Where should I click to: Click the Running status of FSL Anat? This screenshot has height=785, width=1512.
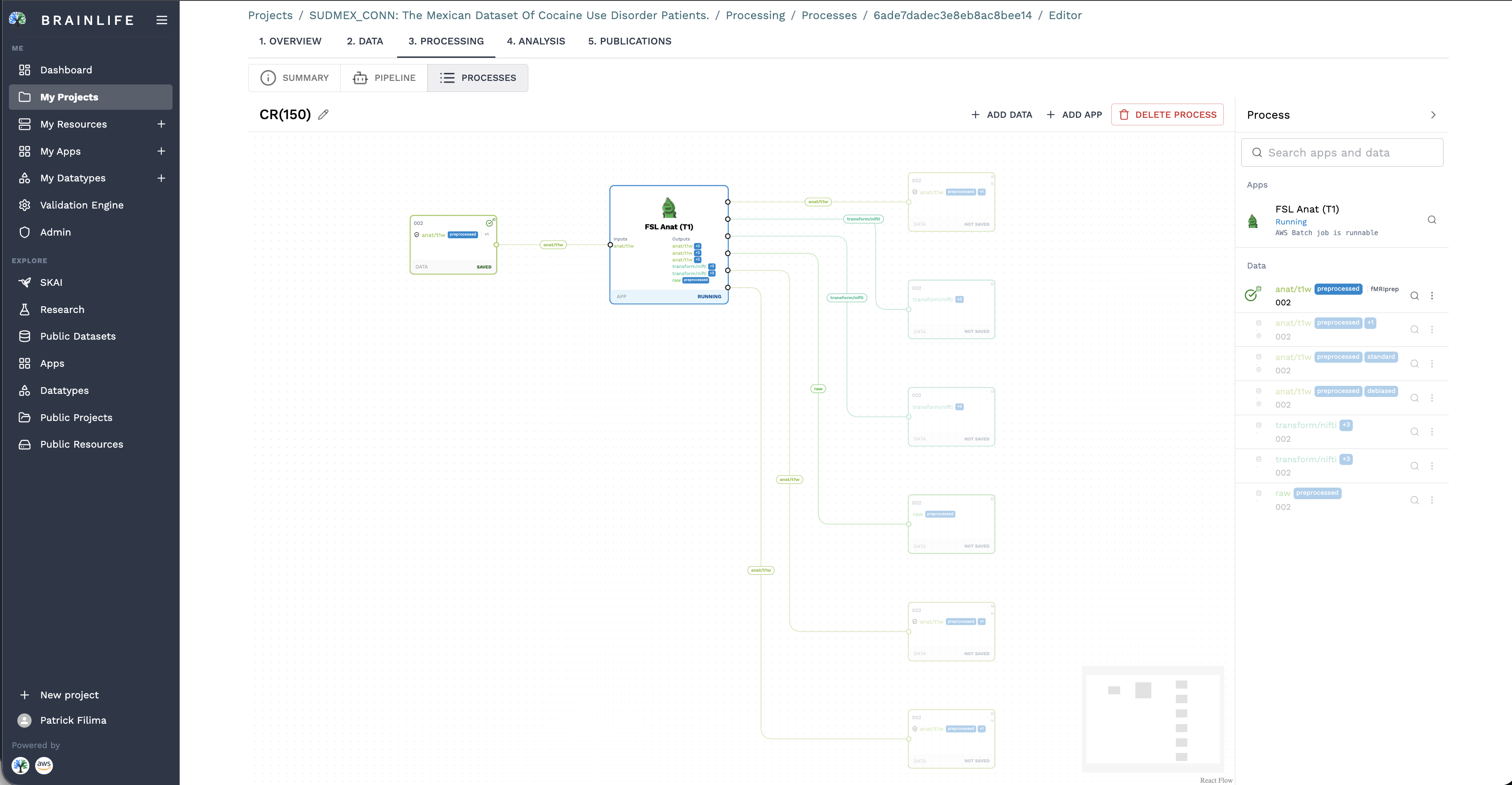coord(1291,222)
